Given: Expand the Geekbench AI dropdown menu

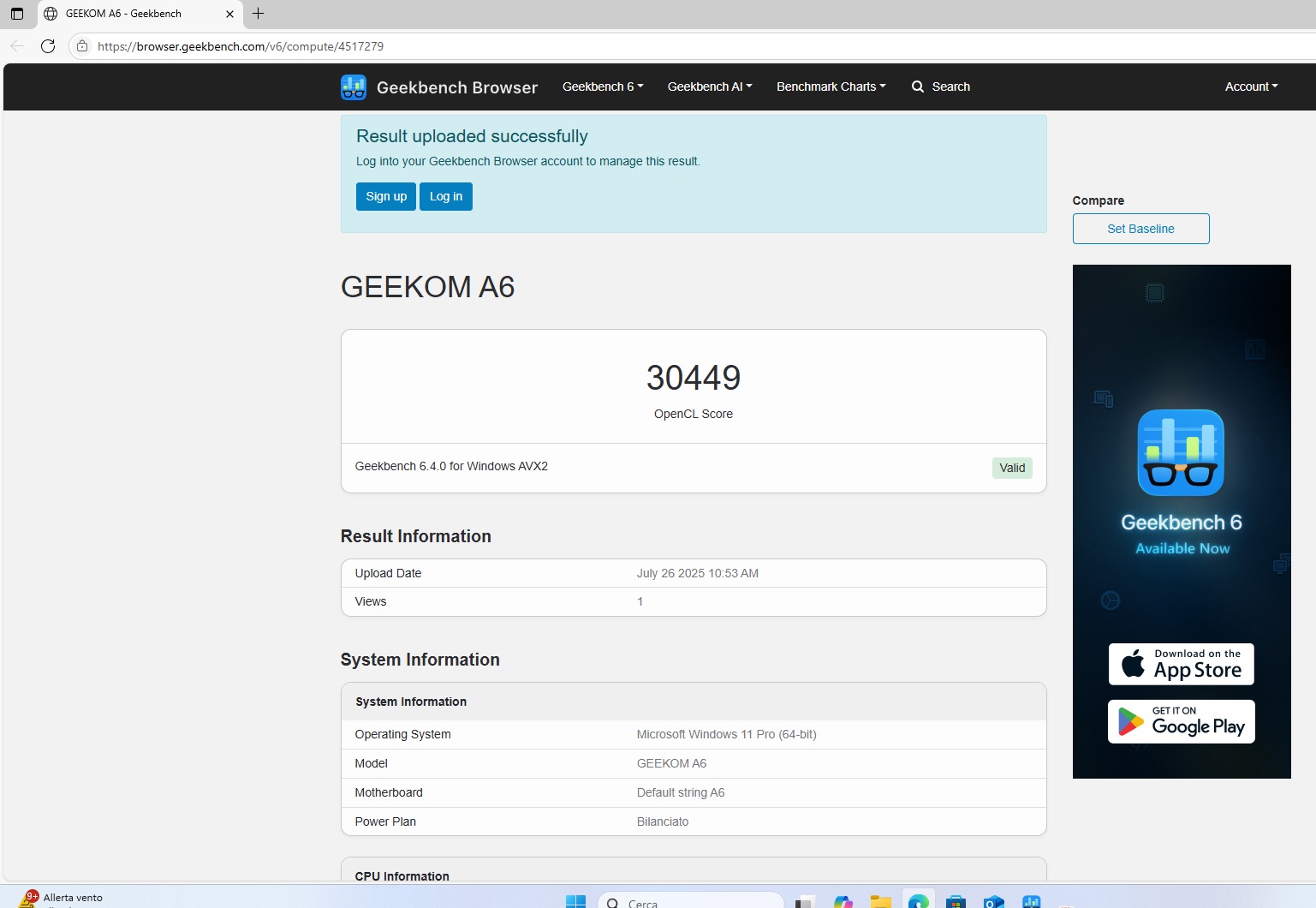Looking at the screenshot, I should pos(710,87).
